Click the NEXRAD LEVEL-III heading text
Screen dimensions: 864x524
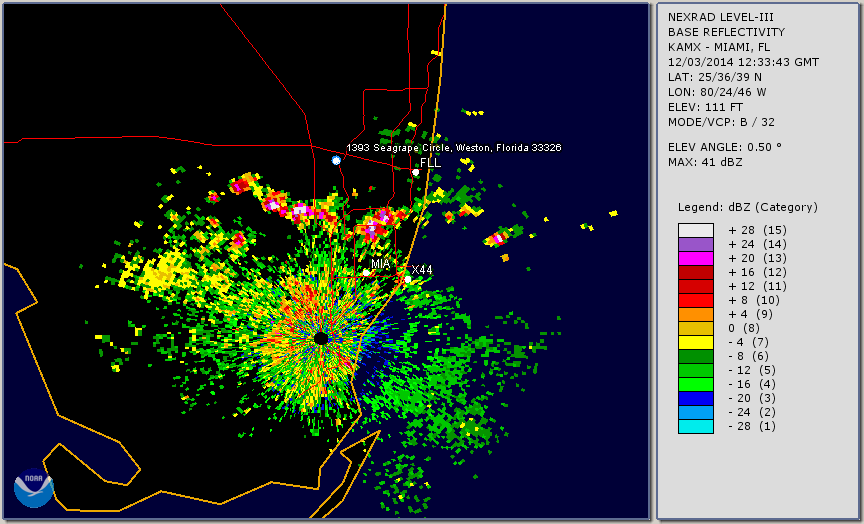point(721,17)
